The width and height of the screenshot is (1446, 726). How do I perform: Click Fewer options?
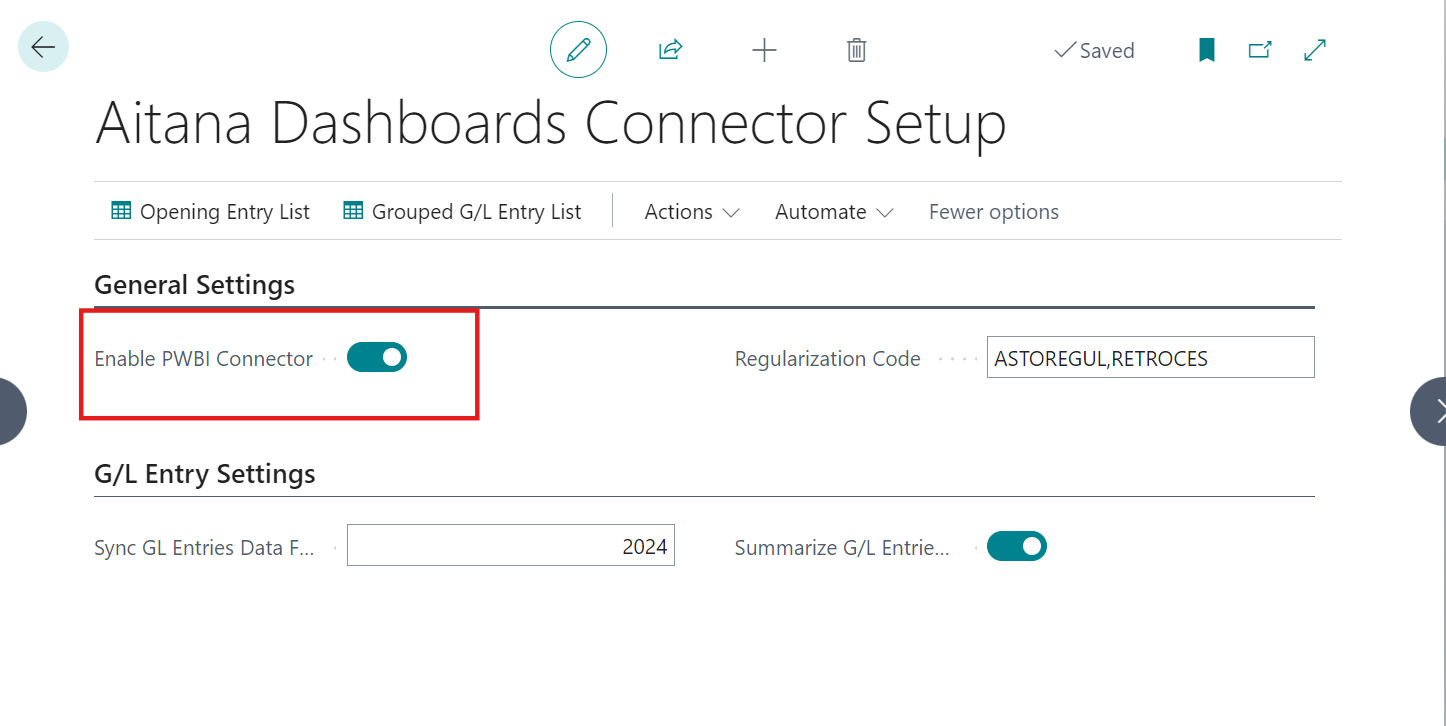coord(994,212)
